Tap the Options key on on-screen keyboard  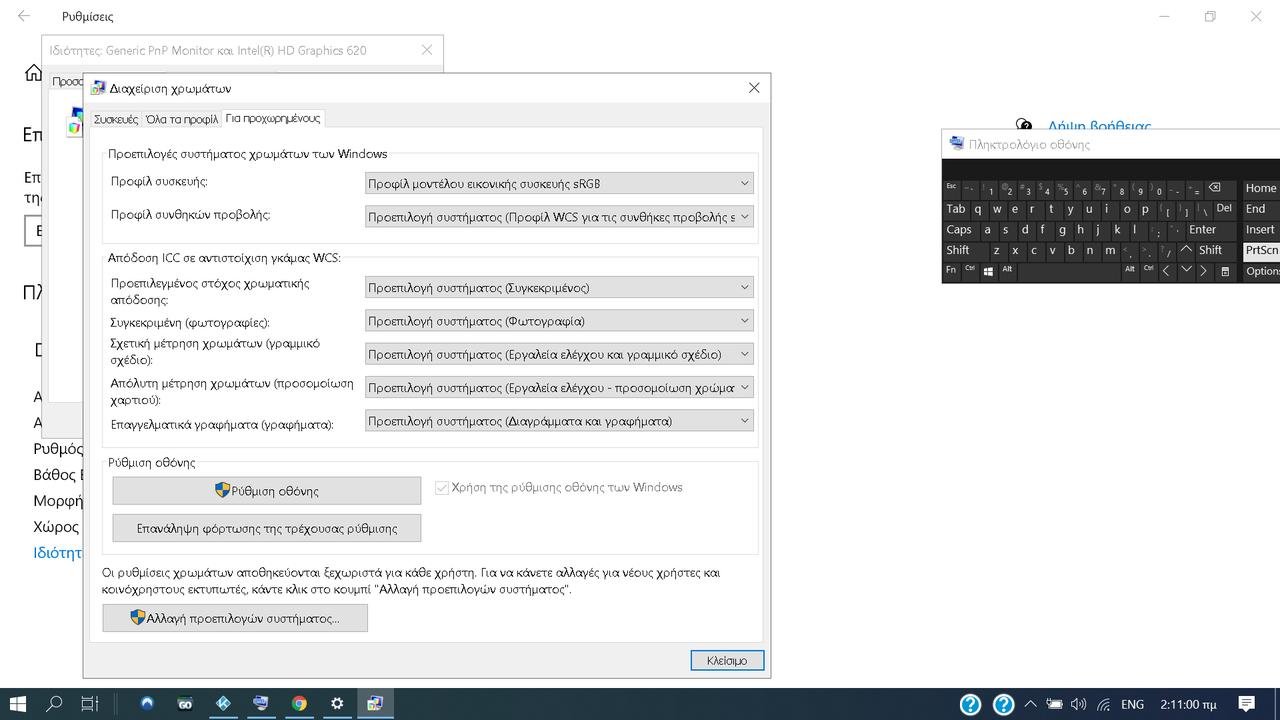pos(1261,271)
